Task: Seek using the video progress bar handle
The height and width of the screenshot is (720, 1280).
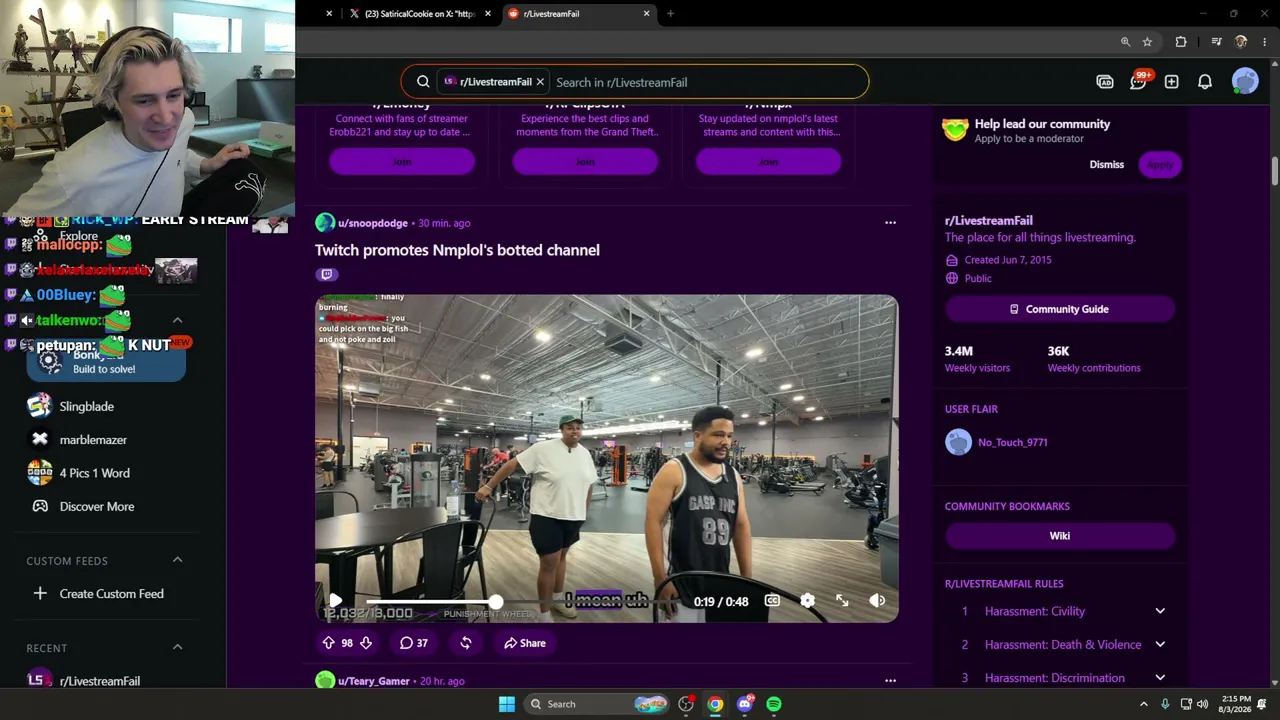Action: (496, 601)
